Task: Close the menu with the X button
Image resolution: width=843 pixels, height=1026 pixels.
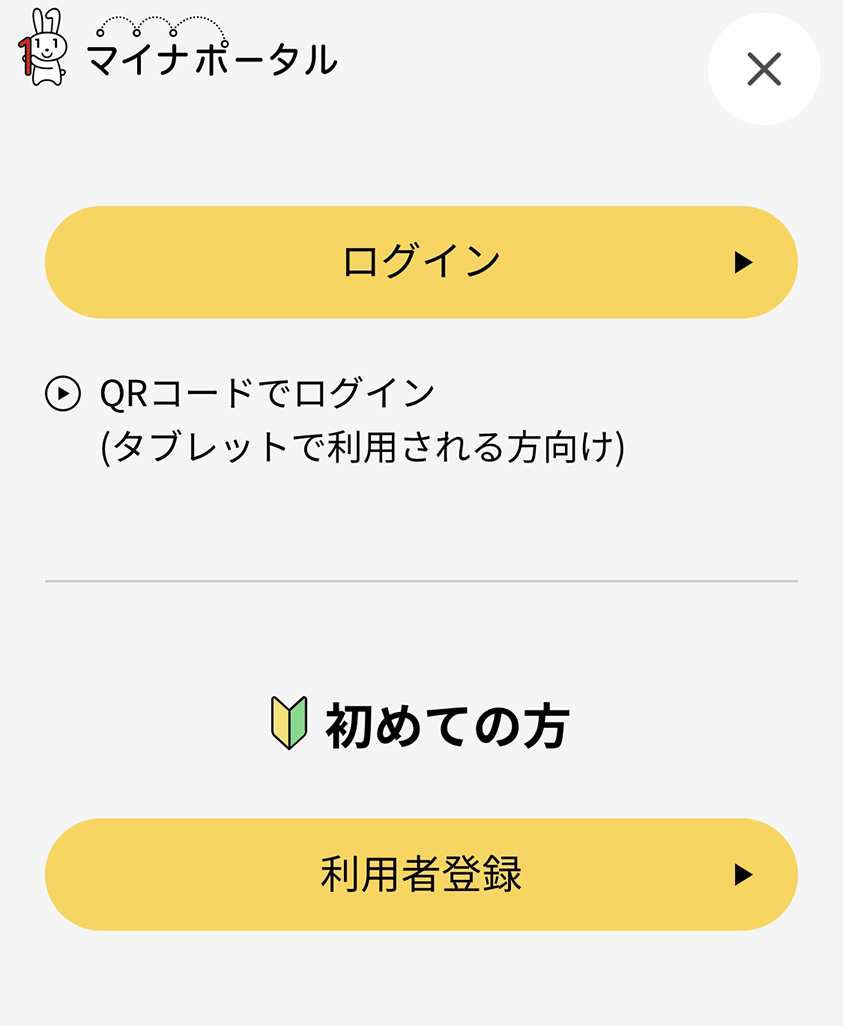Action: coord(764,69)
